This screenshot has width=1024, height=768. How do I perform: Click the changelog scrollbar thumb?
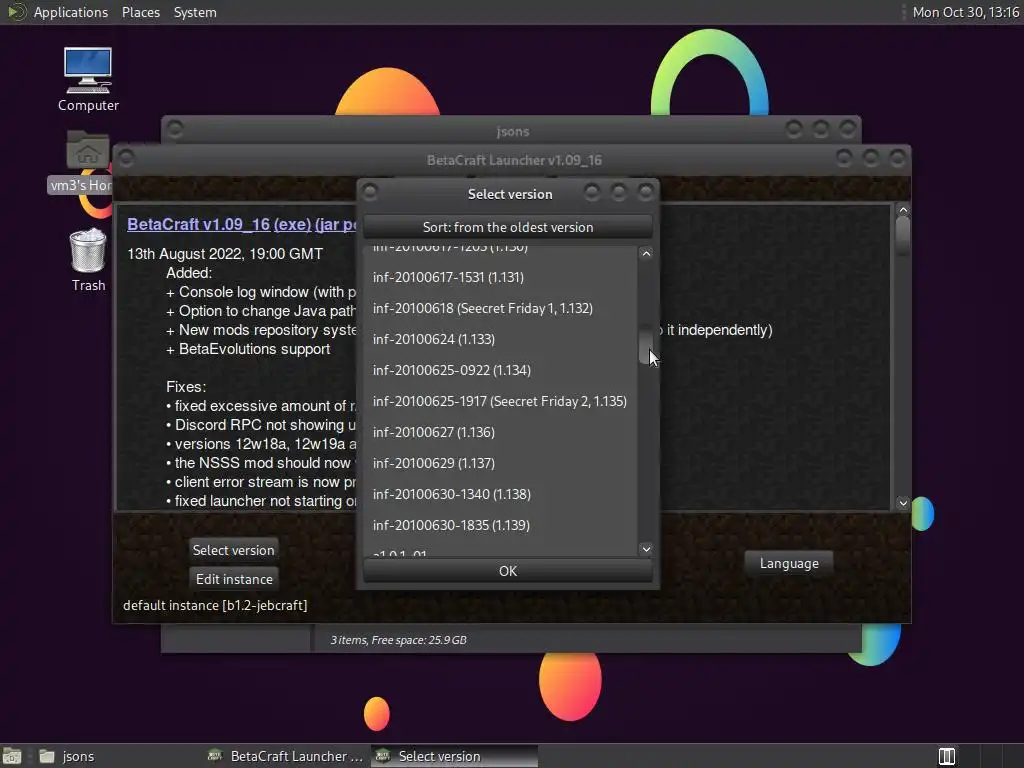click(903, 236)
